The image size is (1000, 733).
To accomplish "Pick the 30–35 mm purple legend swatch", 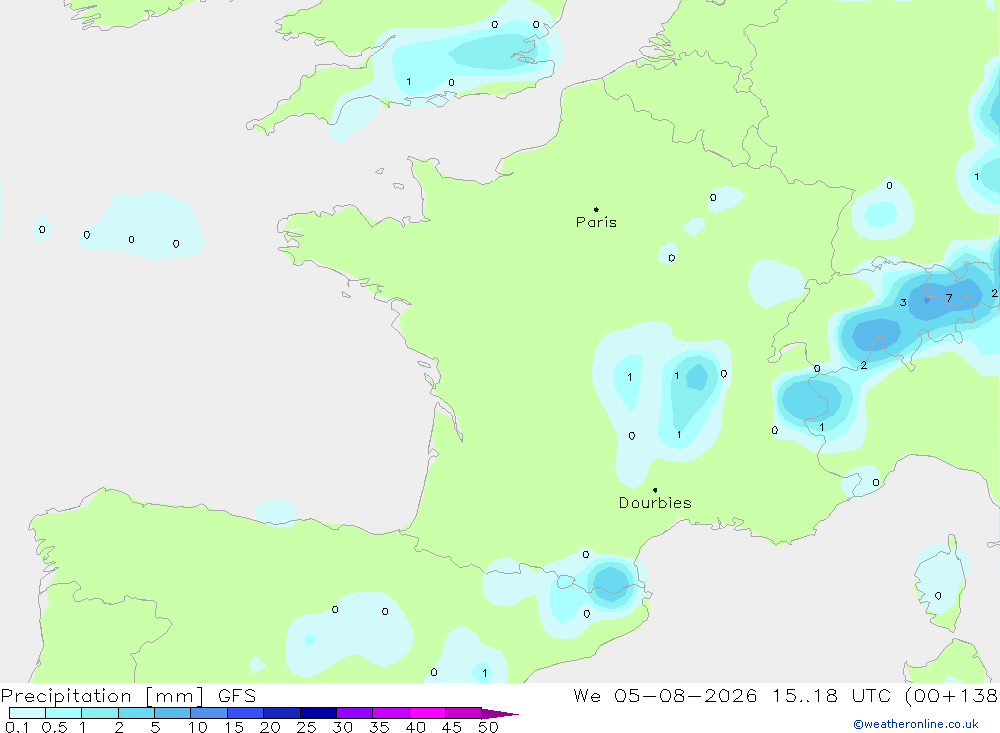I will point(355,713).
